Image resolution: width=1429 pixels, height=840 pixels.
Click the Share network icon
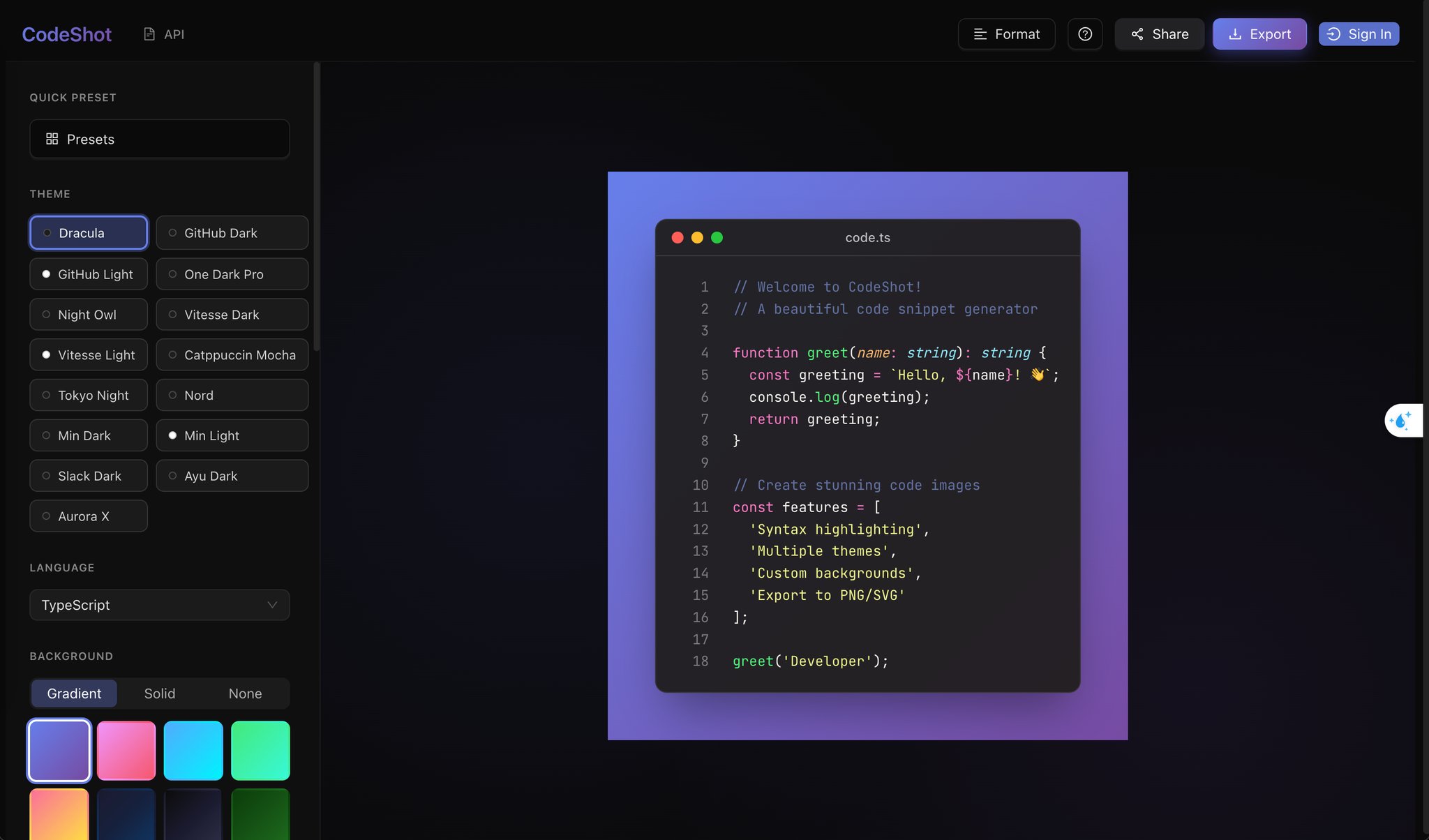[1137, 34]
